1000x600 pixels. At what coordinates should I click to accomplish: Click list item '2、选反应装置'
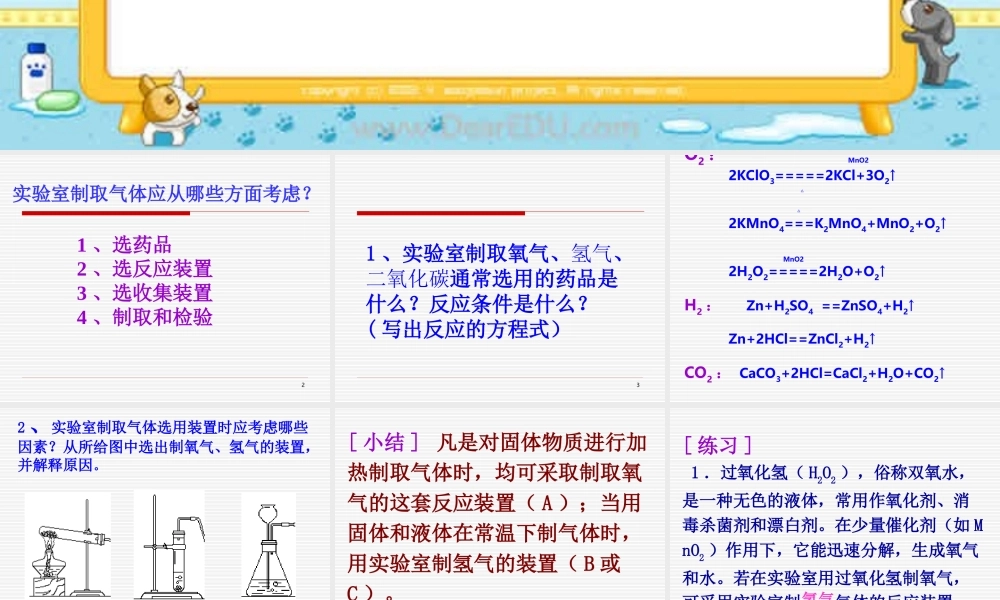pos(144,269)
